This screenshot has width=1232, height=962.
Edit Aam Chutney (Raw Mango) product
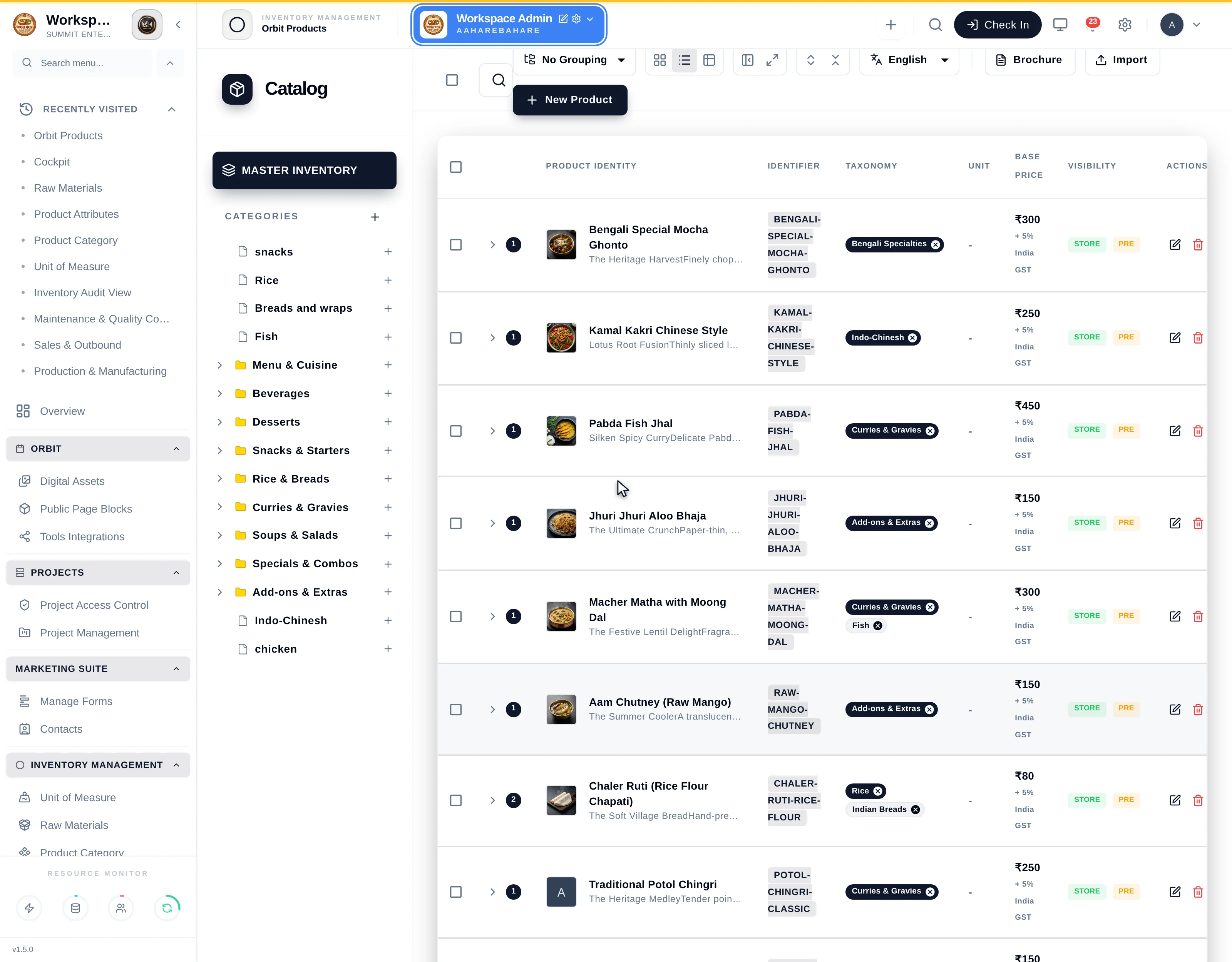click(1175, 709)
